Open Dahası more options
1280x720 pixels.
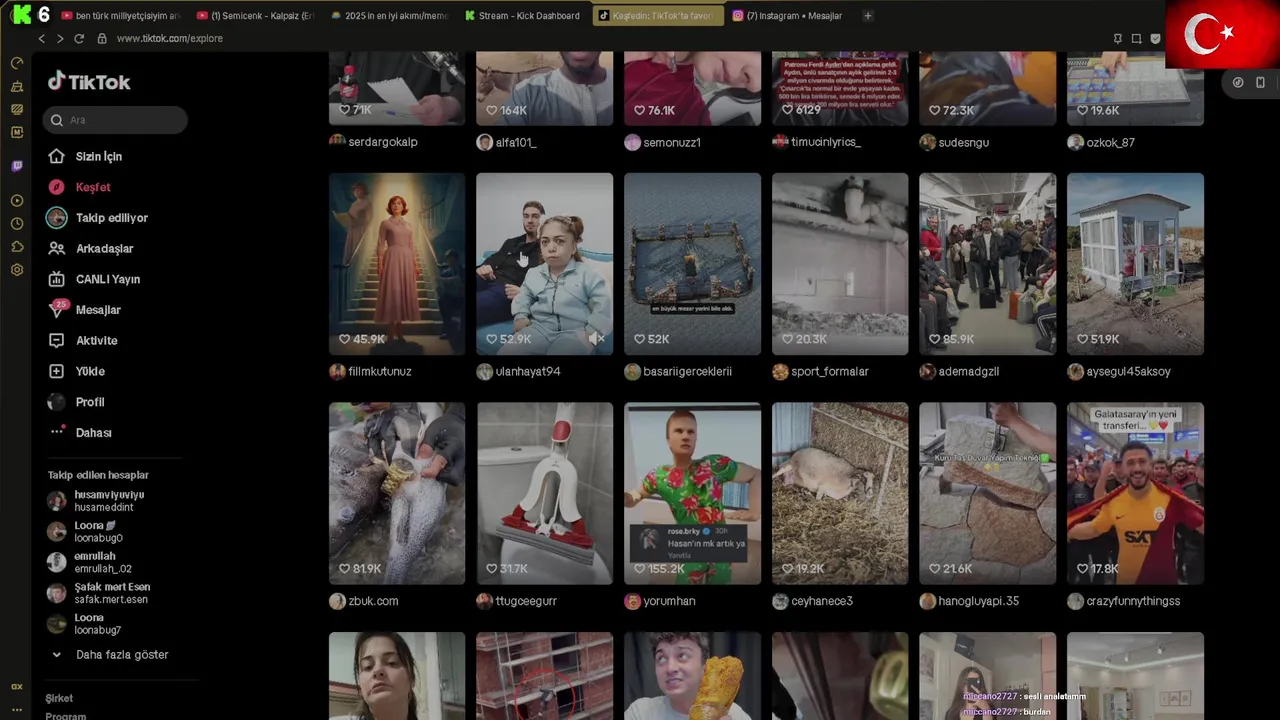(93, 432)
